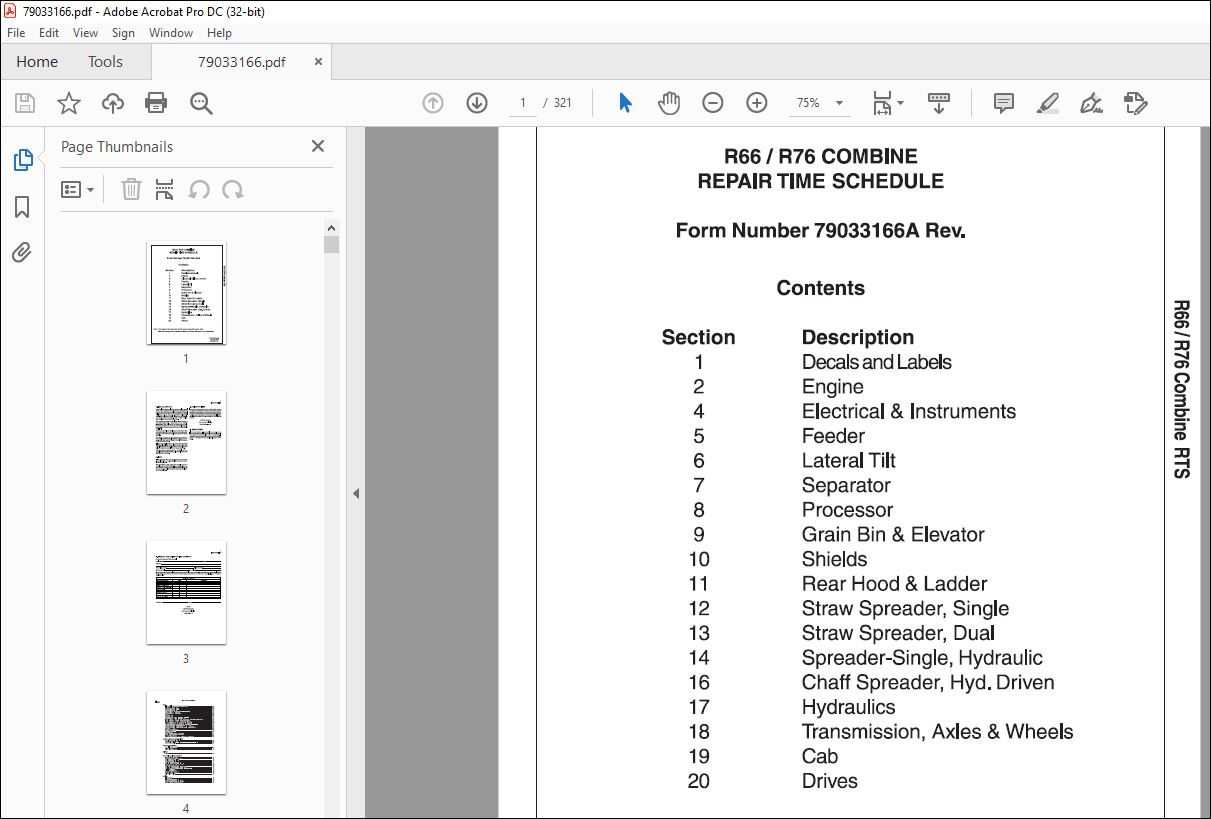Click 'Grain Bin & Elevator' contents entry
The width and height of the screenshot is (1211, 819).
(x=893, y=534)
